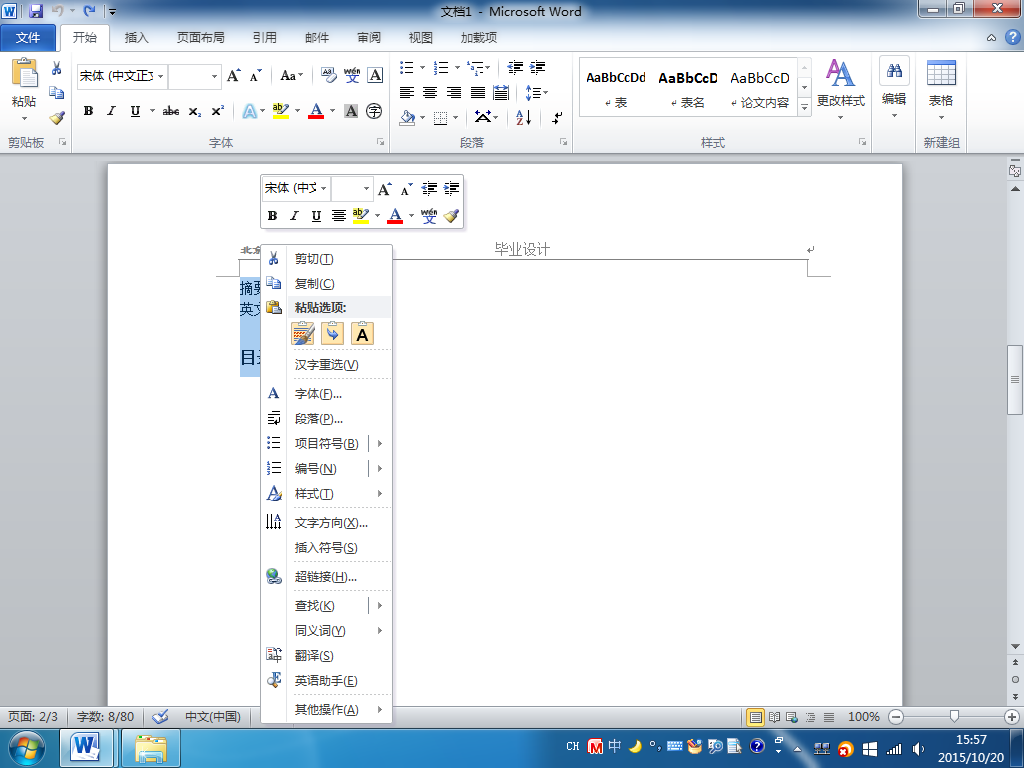The height and width of the screenshot is (768, 1024).
Task: Select Cut 剪切(T) in the context menu
Action: pos(327,259)
